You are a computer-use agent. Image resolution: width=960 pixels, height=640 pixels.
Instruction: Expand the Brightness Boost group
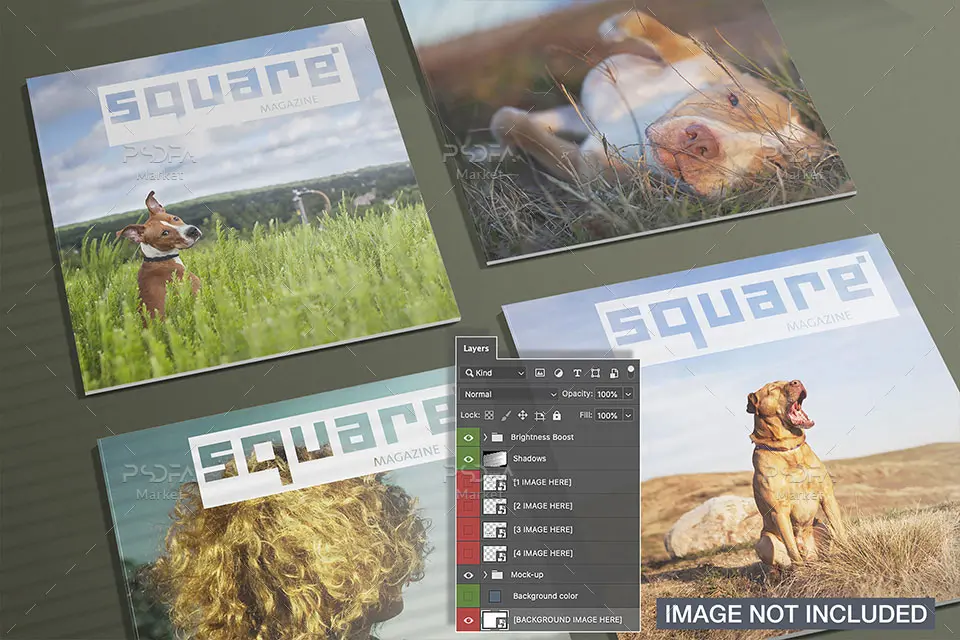point(485,437)
